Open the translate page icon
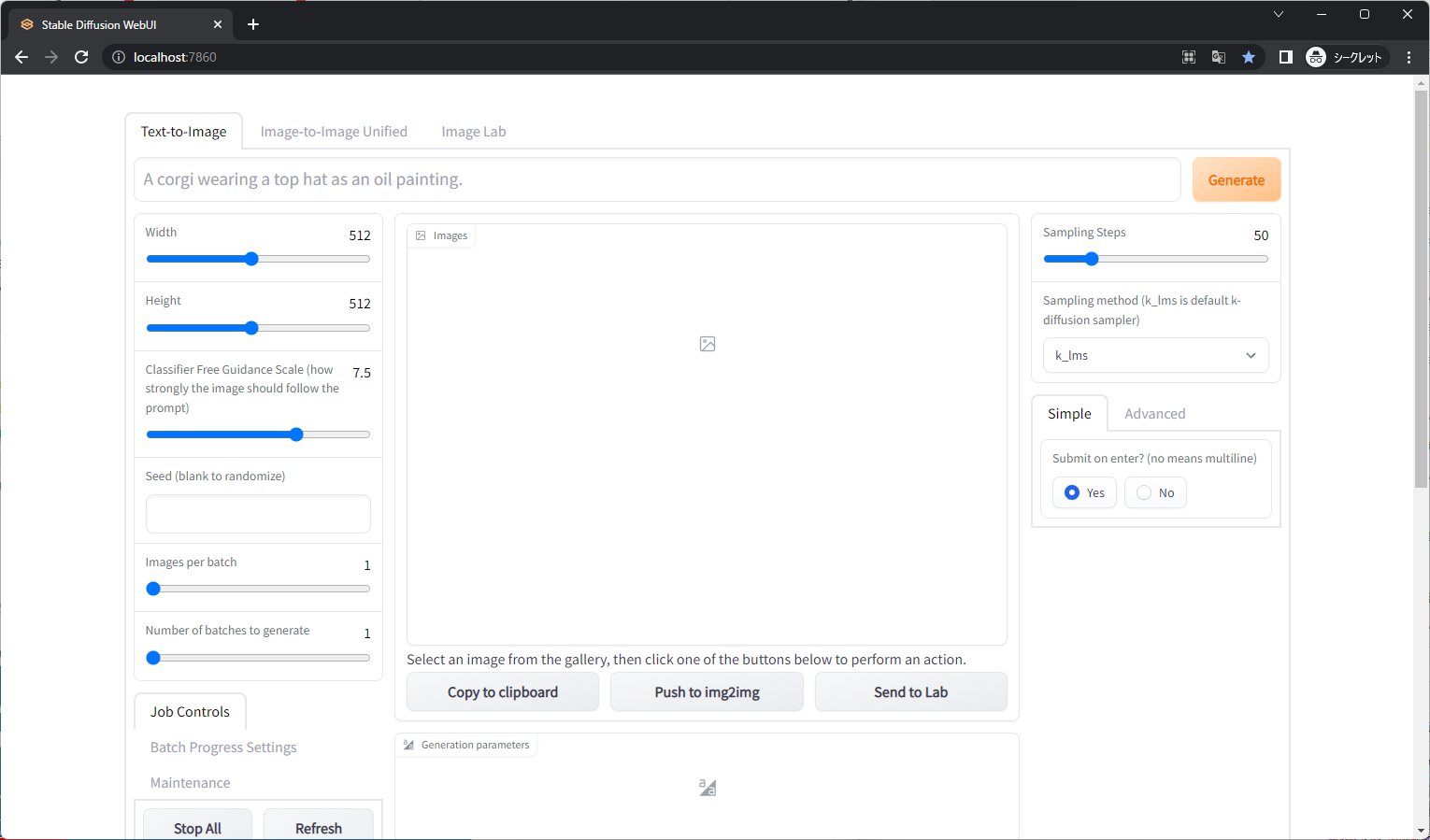 pos(1218,57)
